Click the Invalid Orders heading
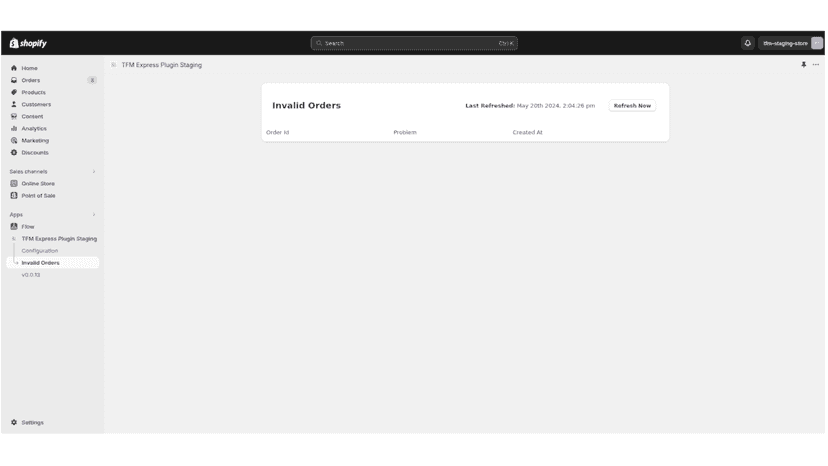This screenshot has height=466, width=828. point(306,106)
